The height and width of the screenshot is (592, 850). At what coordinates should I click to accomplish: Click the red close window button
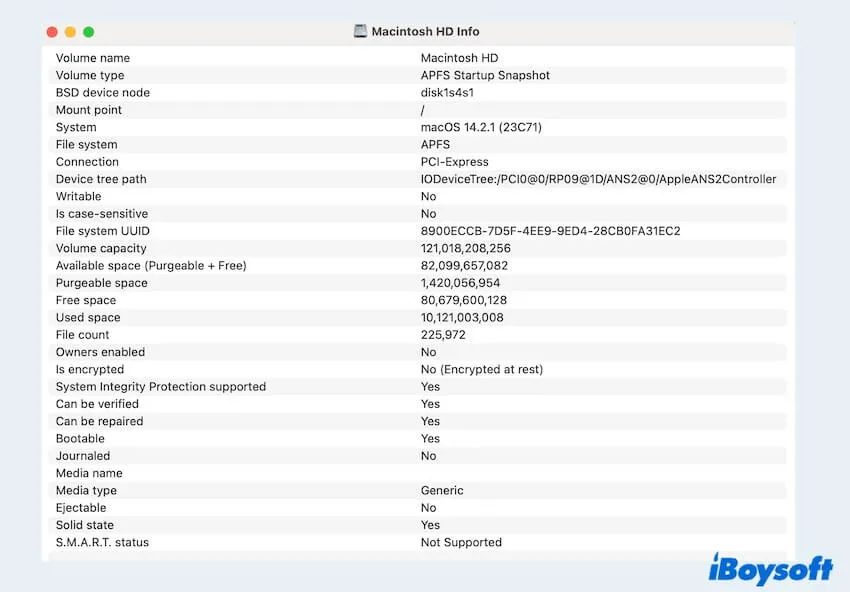52,32
